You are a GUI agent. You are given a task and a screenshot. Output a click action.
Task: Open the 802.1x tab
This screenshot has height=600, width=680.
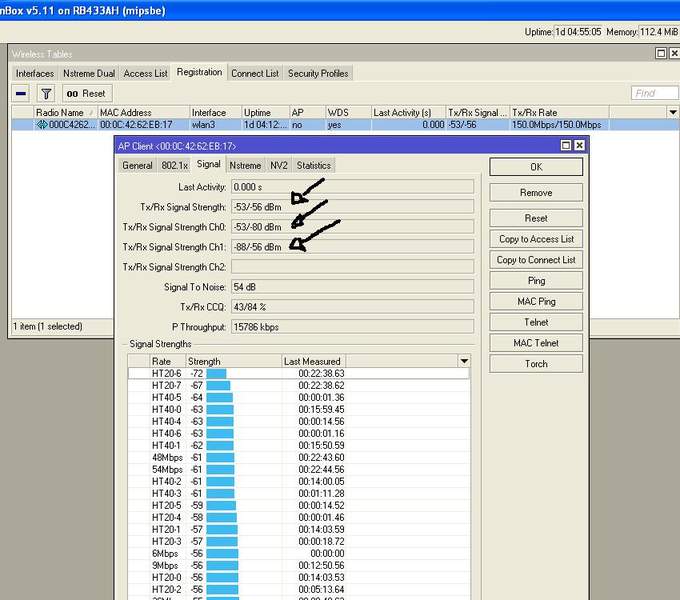tap(174, 166)
